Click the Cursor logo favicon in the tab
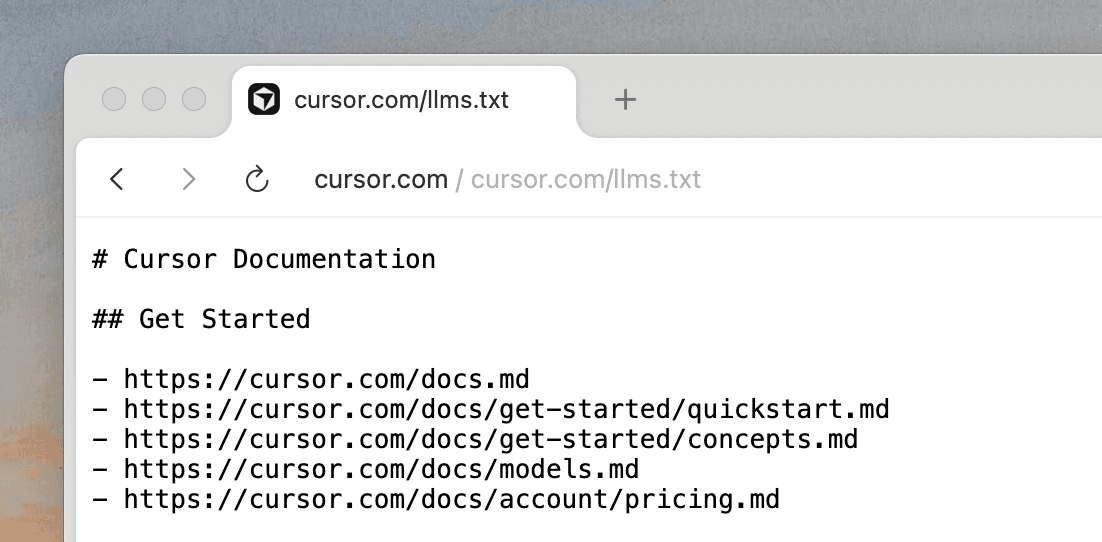Viewport: 1102px width, 542px height. pos(264,99)
